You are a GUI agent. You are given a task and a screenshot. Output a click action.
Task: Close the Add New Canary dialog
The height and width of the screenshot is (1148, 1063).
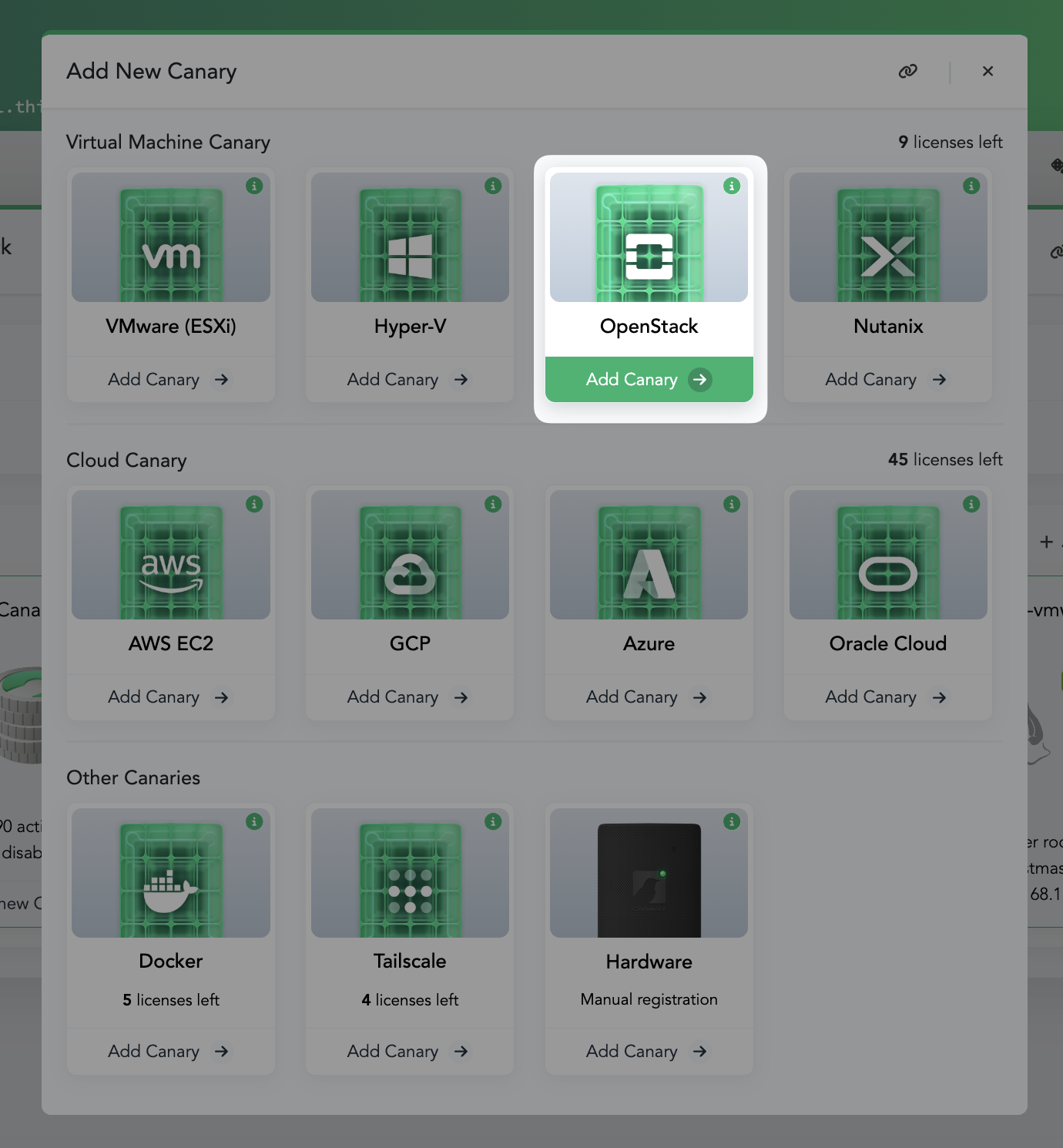tap(988, 71)
